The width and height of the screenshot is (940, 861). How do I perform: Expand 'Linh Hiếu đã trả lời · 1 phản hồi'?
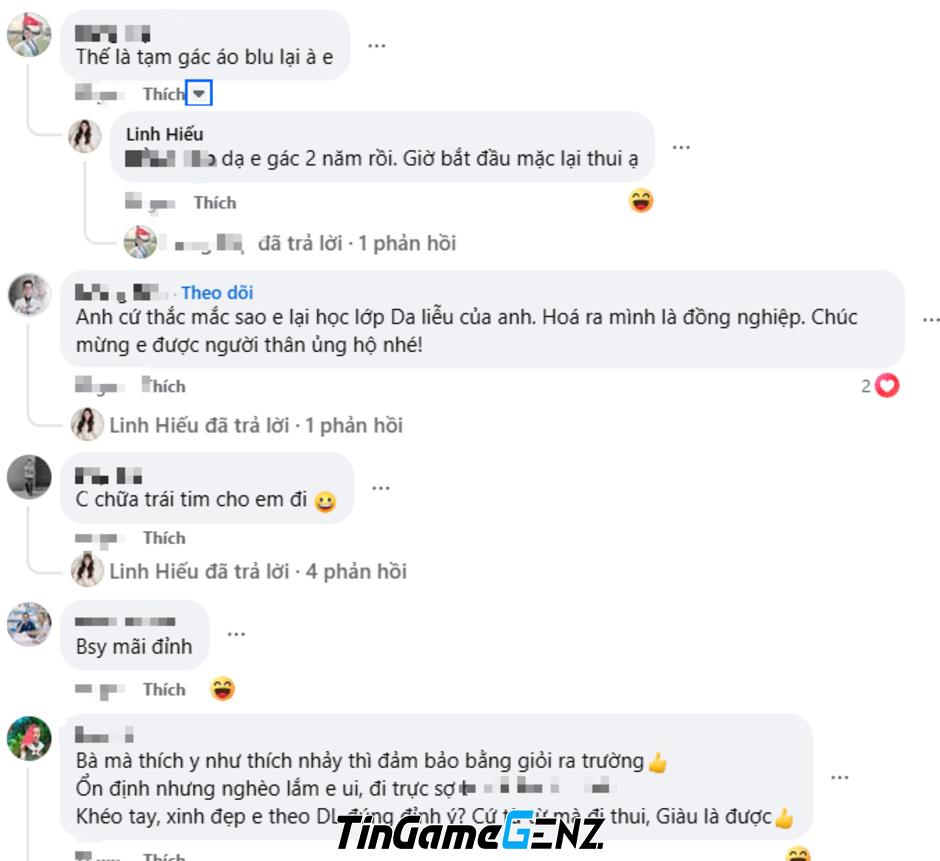(x=256, y=426)
